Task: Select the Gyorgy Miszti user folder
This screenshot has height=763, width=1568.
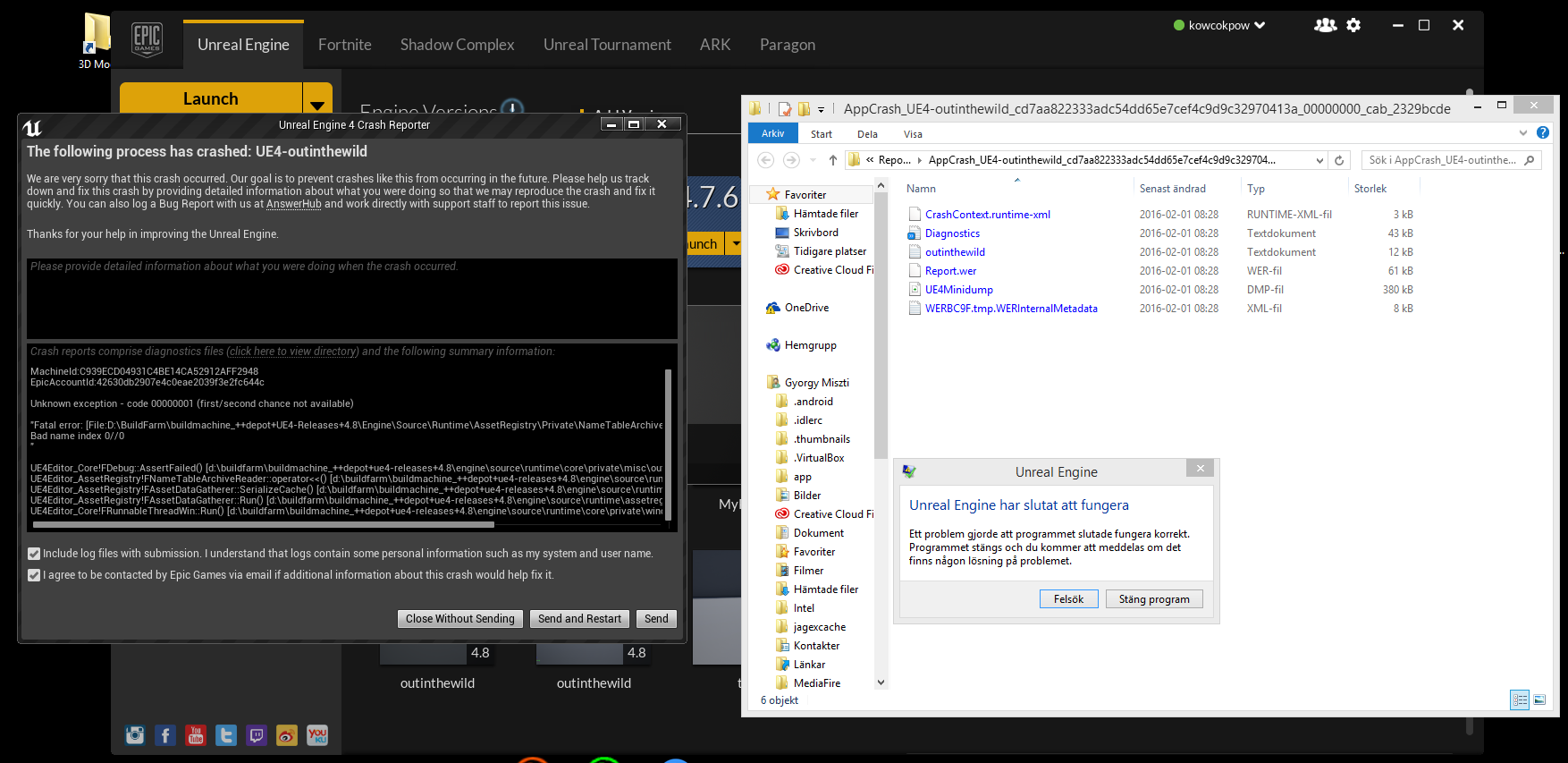Action: tap(808, 383)
